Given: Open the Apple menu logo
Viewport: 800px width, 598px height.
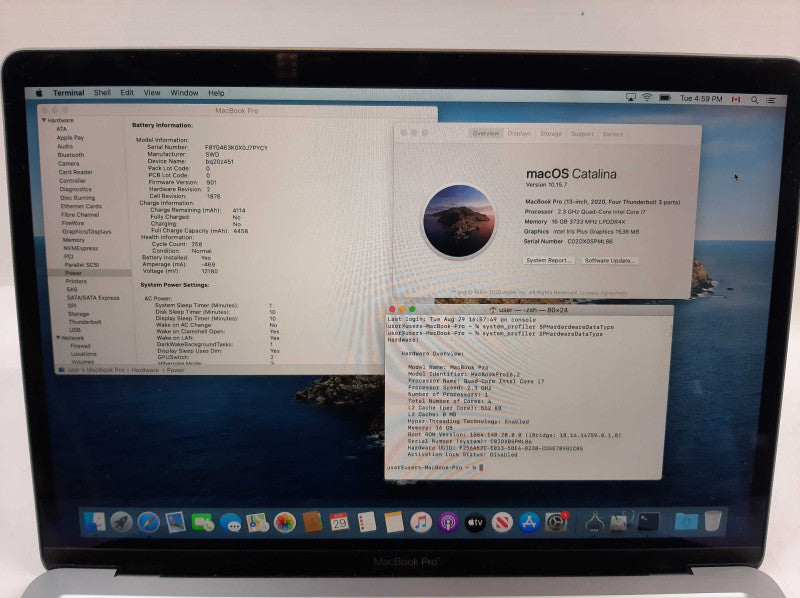Looking at the screenshot, I should pos(39,93).
